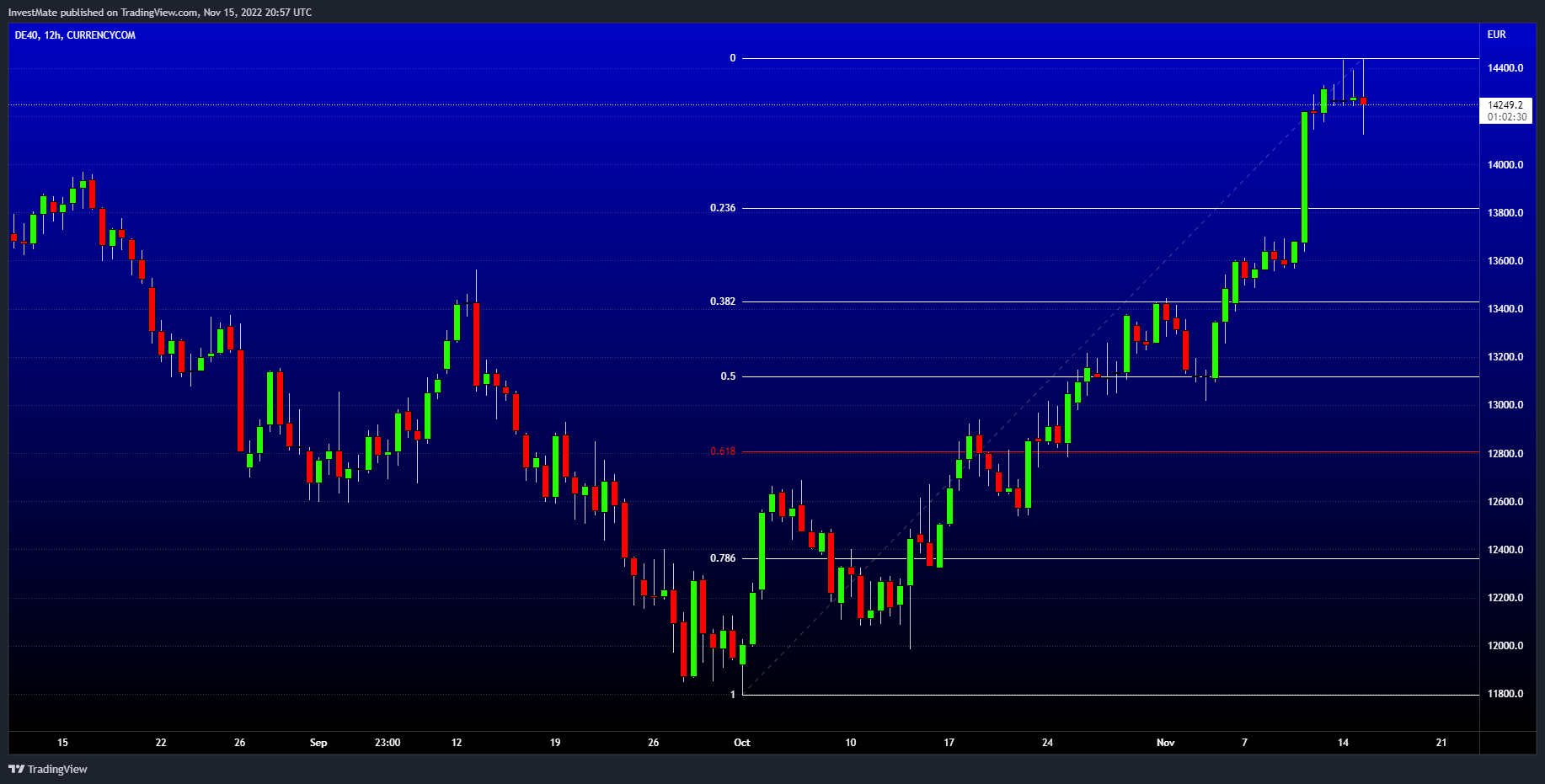This screenshot has width=1545, height=784.
Task: Click the 15 date label on time axis
Action: (62, 743)
